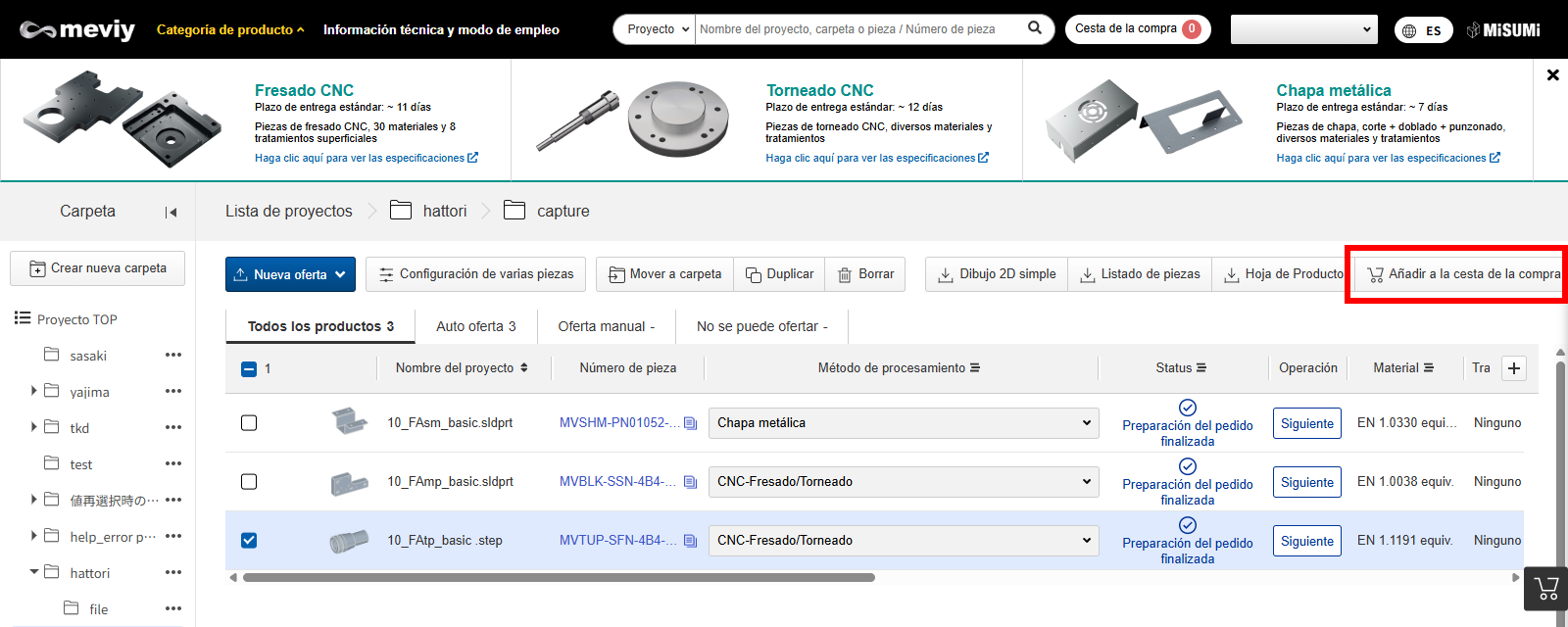Click the add column plus icon

tap(1514, 368)
